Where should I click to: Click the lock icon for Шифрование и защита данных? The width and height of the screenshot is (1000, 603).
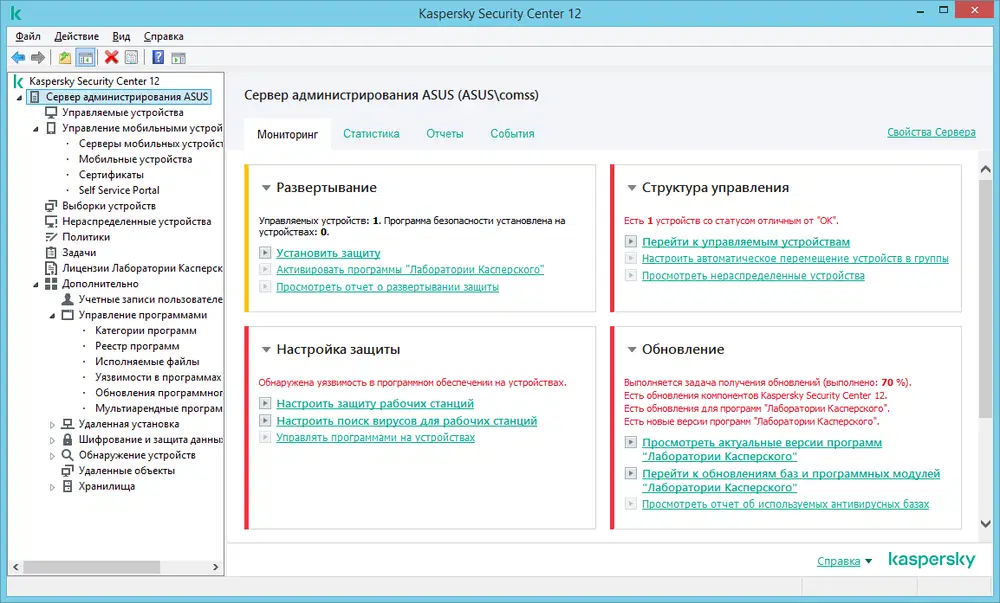pos(68,439)
